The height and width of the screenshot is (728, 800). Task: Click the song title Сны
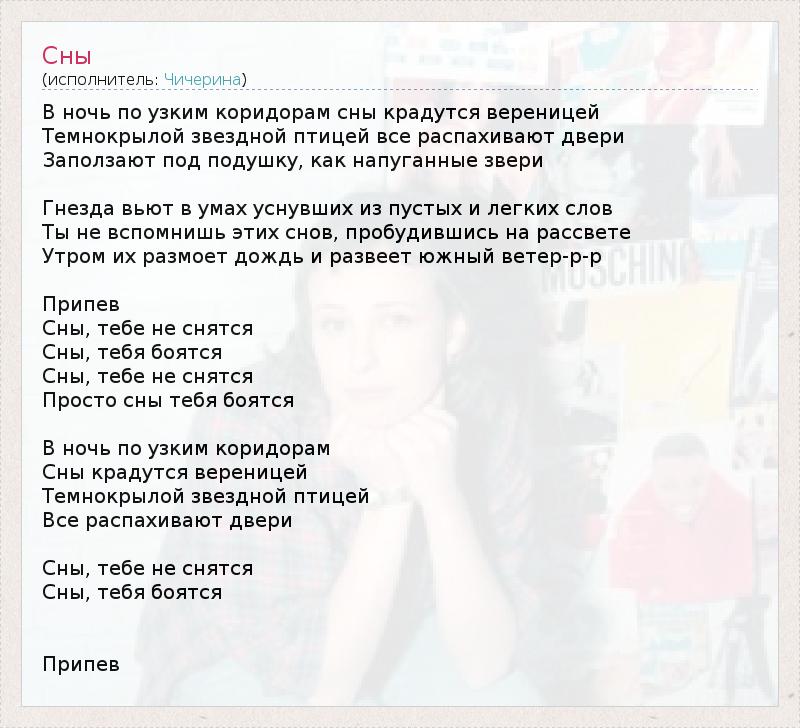[x=67, y=56]
